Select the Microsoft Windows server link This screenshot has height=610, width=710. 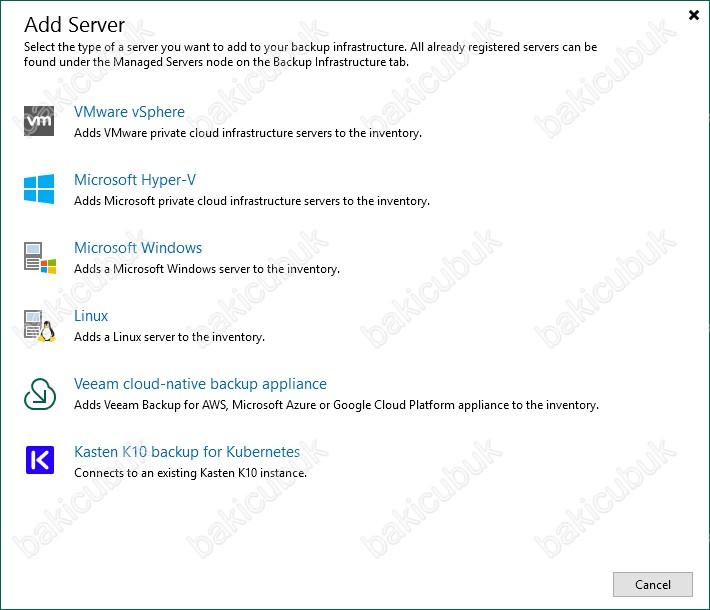138,248
